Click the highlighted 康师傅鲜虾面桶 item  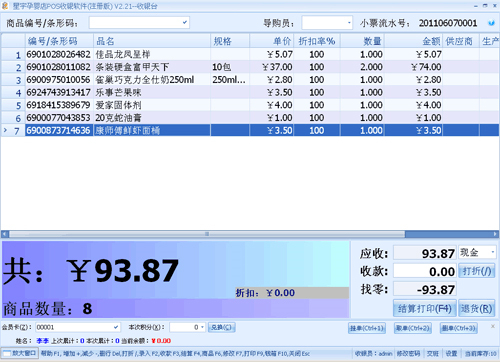coord(128,130)
